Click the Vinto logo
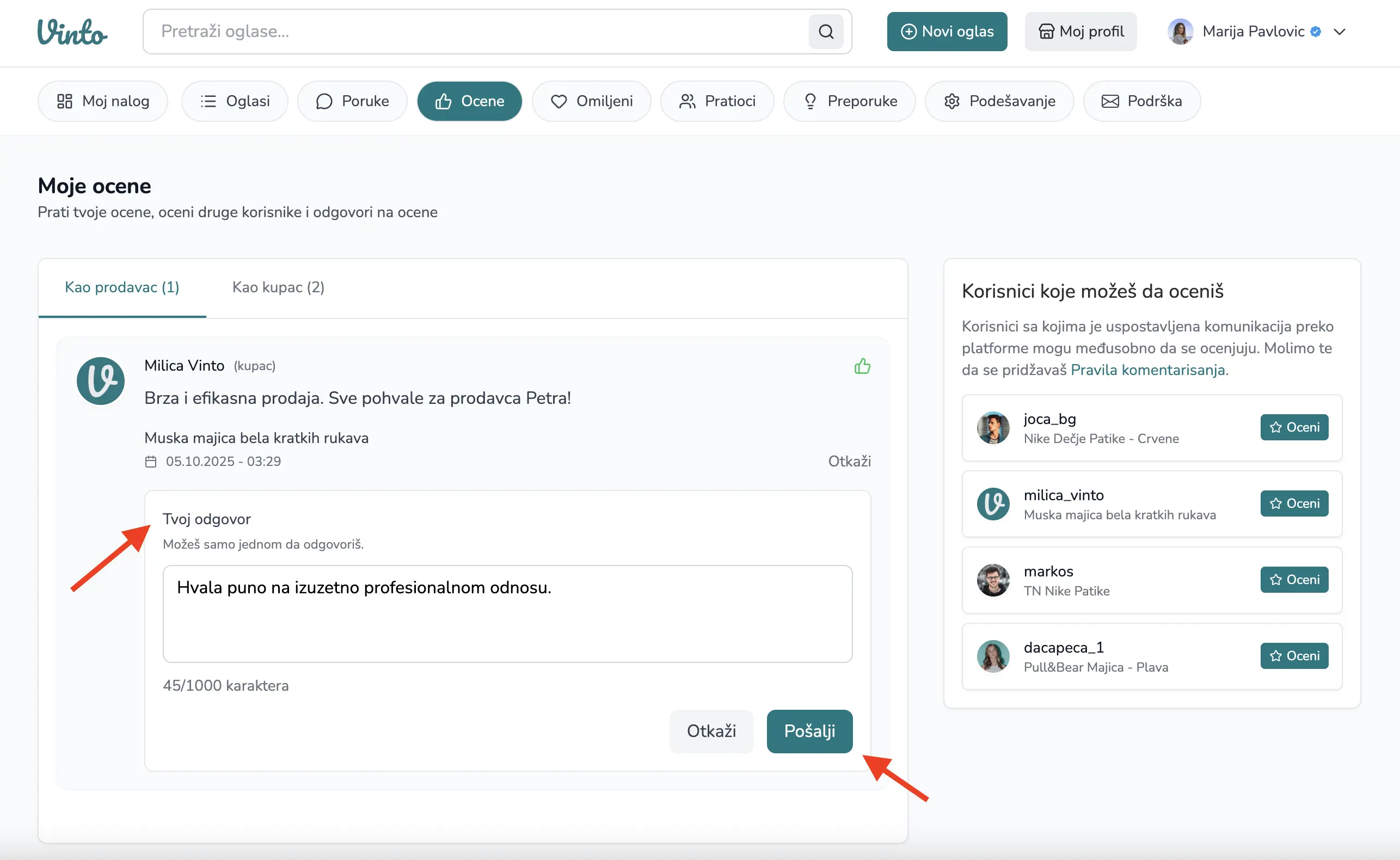The image size is (1400, 860). coord(72,32)
